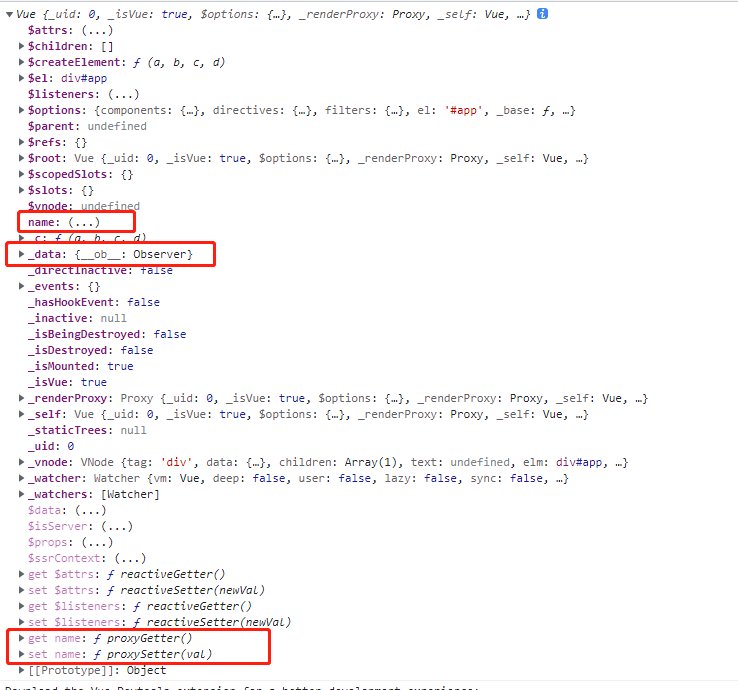Expand the _vnode VNode entry
Viewport: 738px width, 690px height.
click(x=22, y=462)
